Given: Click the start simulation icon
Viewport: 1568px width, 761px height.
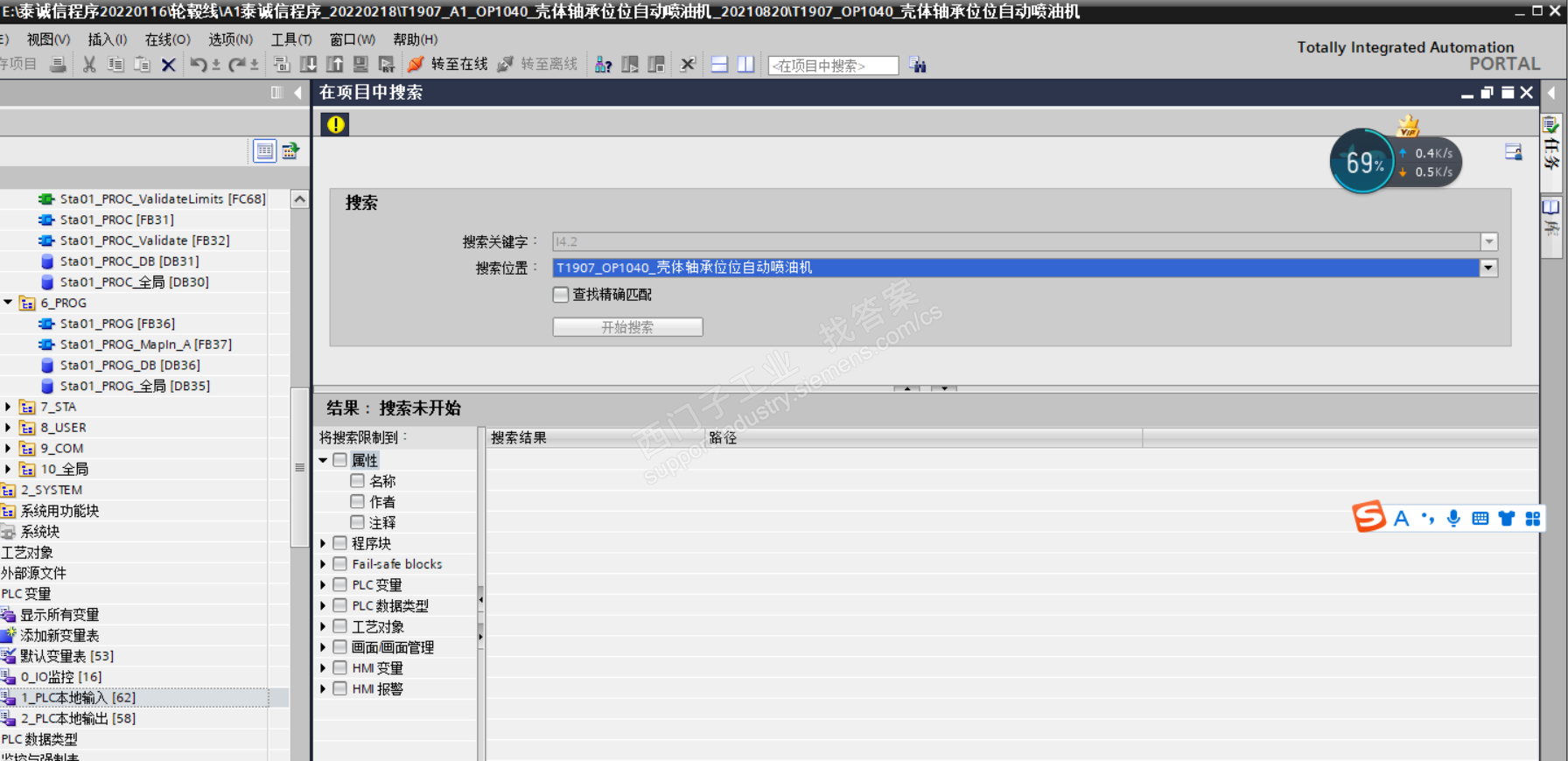Looking at the screenshot, I should click(360, 65).
